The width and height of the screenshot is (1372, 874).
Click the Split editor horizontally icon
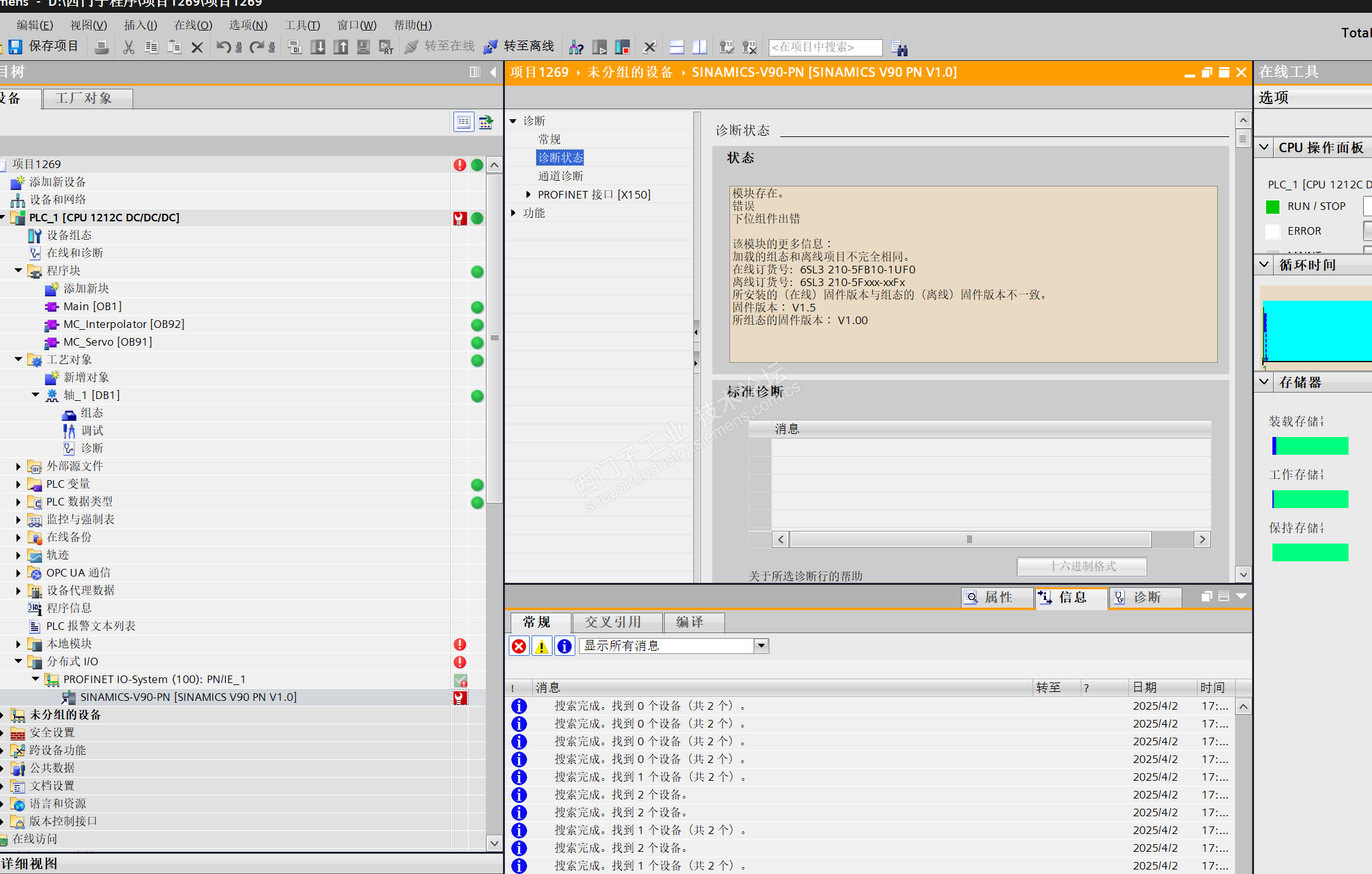(x=677, y=47)
